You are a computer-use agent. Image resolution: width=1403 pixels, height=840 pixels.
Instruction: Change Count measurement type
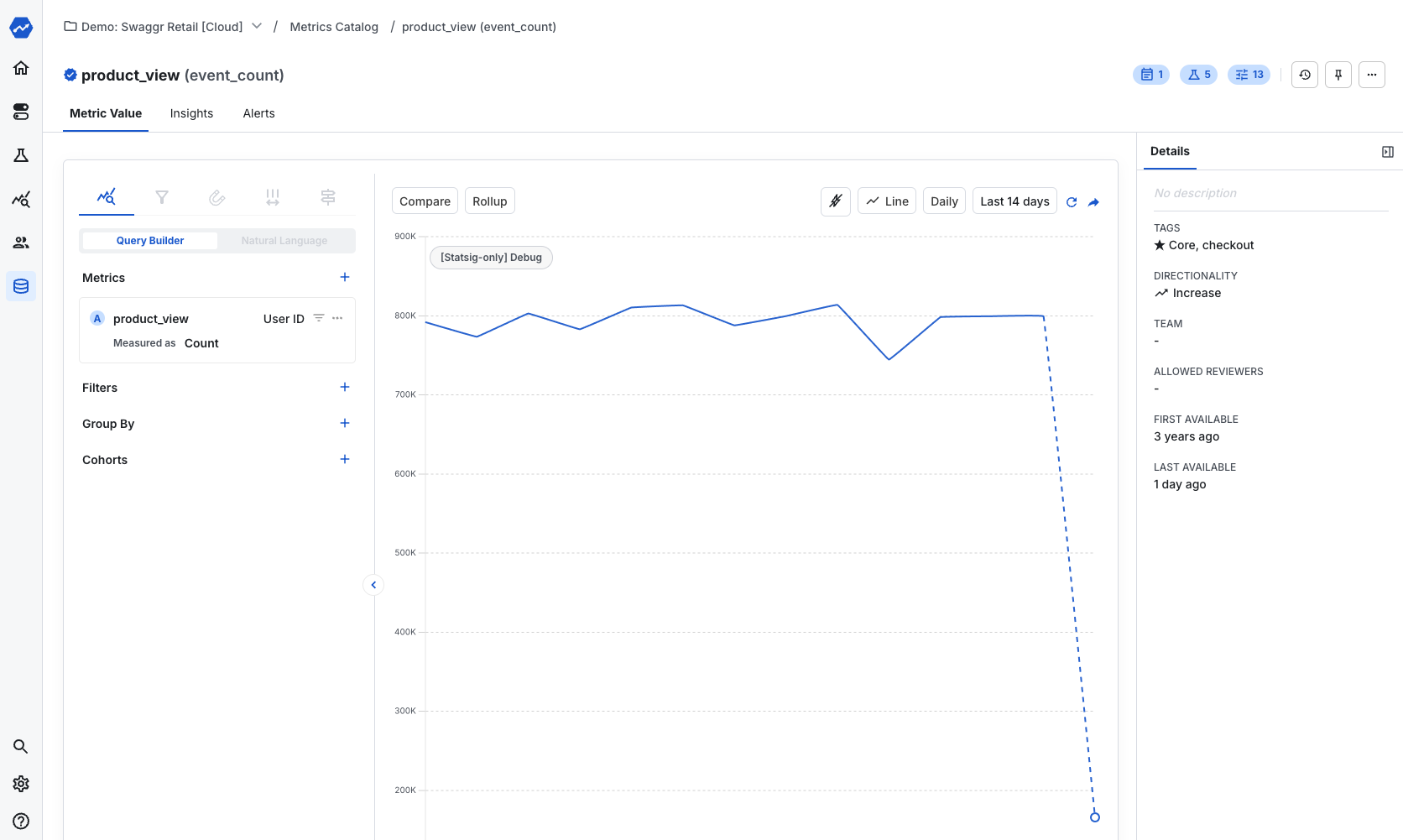201,343
